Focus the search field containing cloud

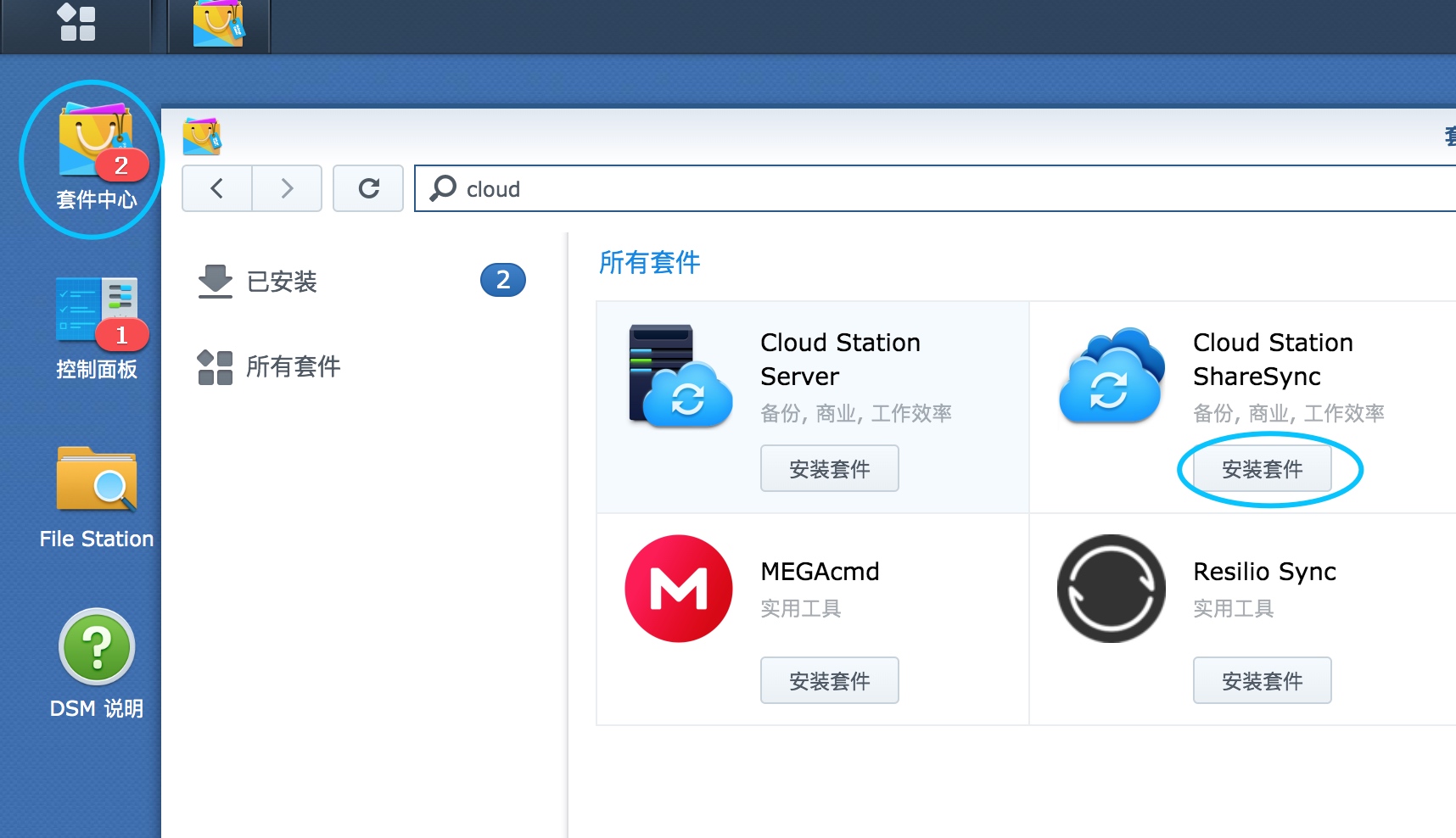point(935,188)
